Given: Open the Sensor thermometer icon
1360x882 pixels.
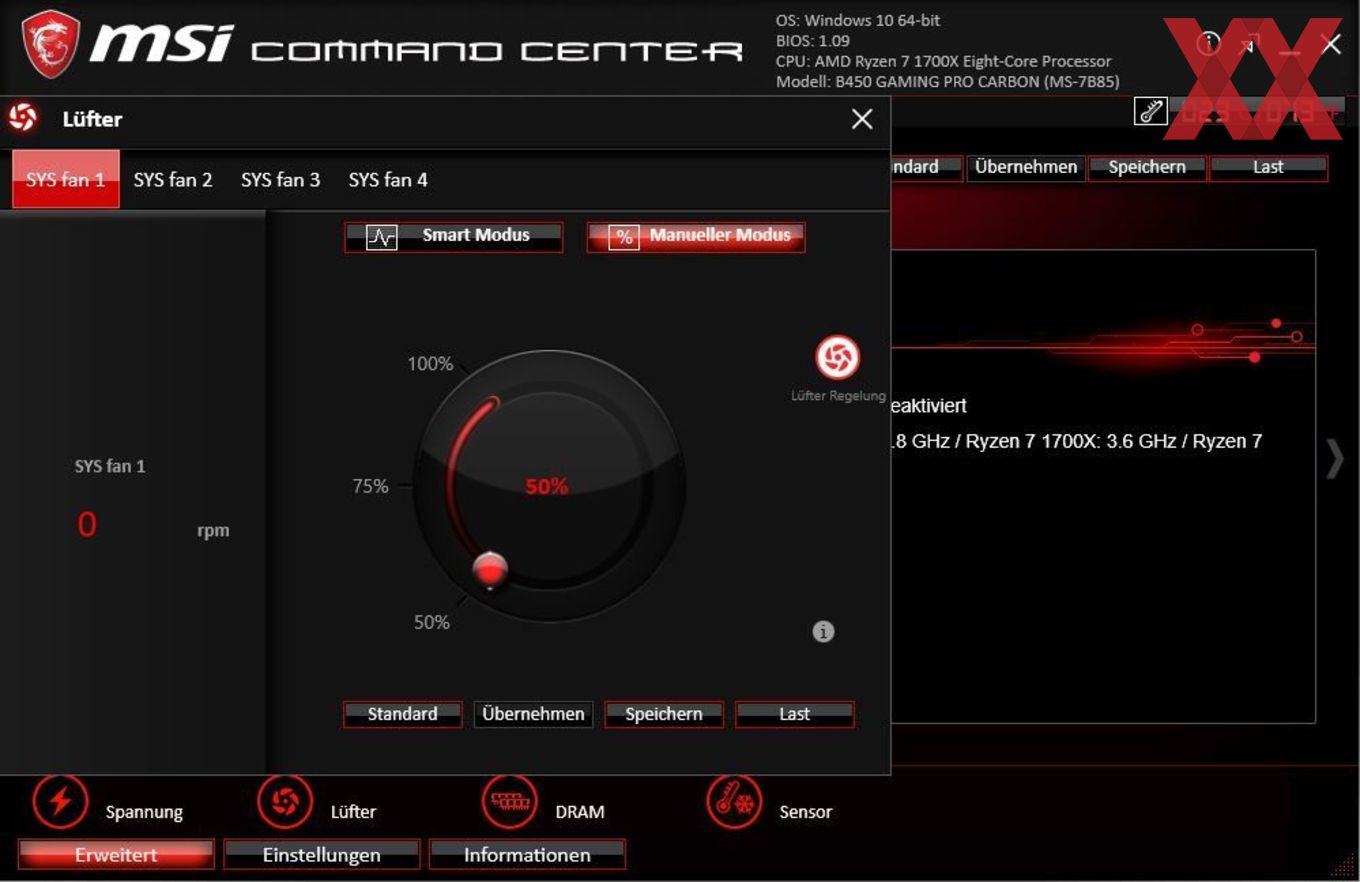Looking at the screenshot, I should tap(734, 801).
